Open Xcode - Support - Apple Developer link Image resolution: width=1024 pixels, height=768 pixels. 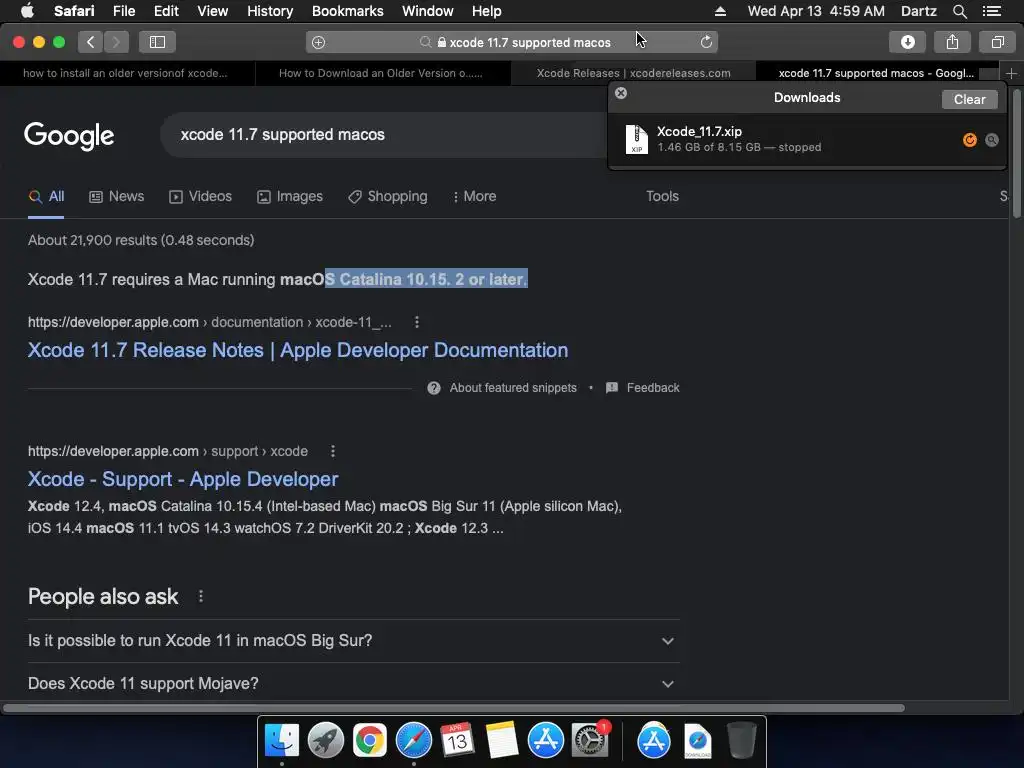[x=183, y=479]
